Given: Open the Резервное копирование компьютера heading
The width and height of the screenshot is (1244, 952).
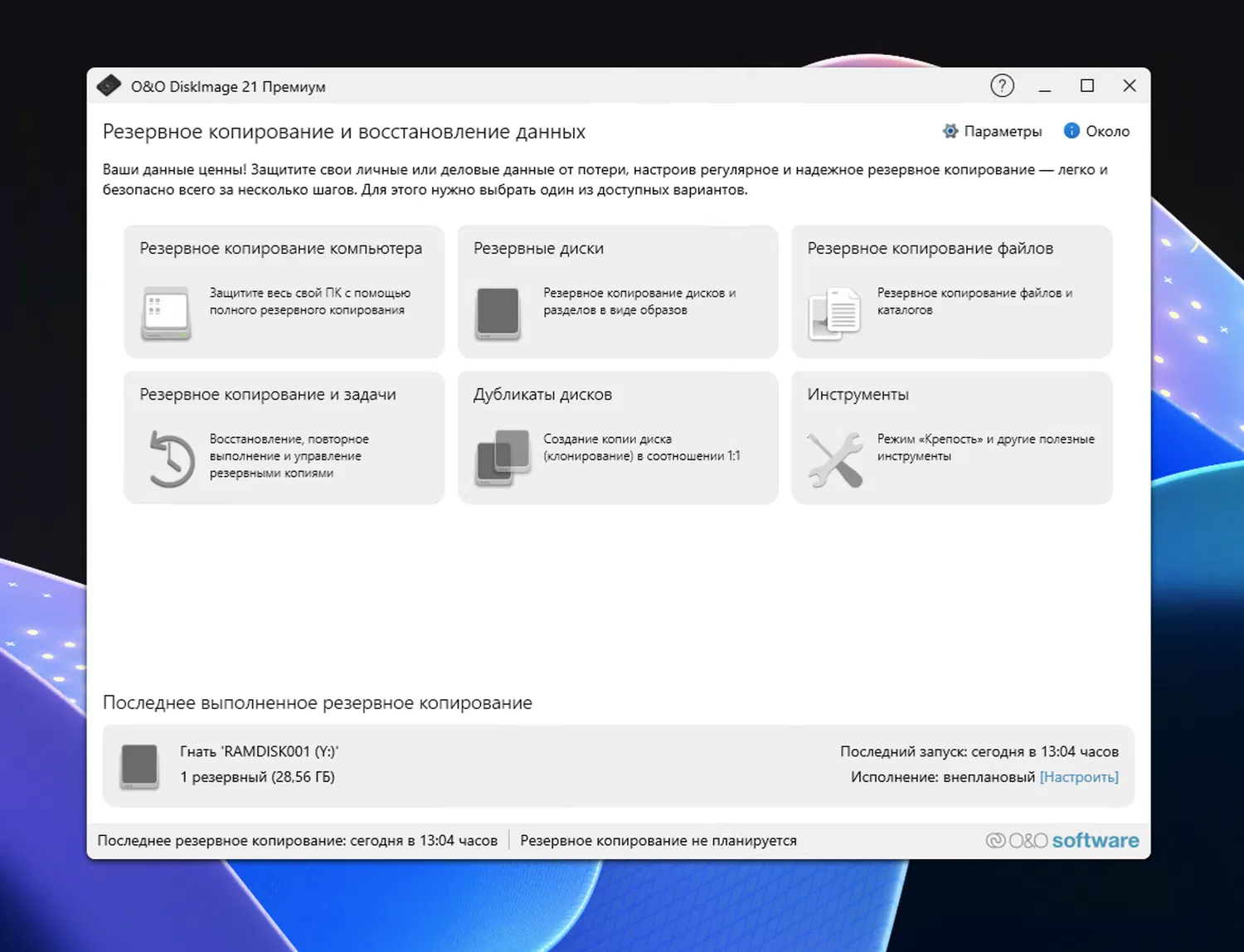Looking at the screenshot, I should point(280,248).
